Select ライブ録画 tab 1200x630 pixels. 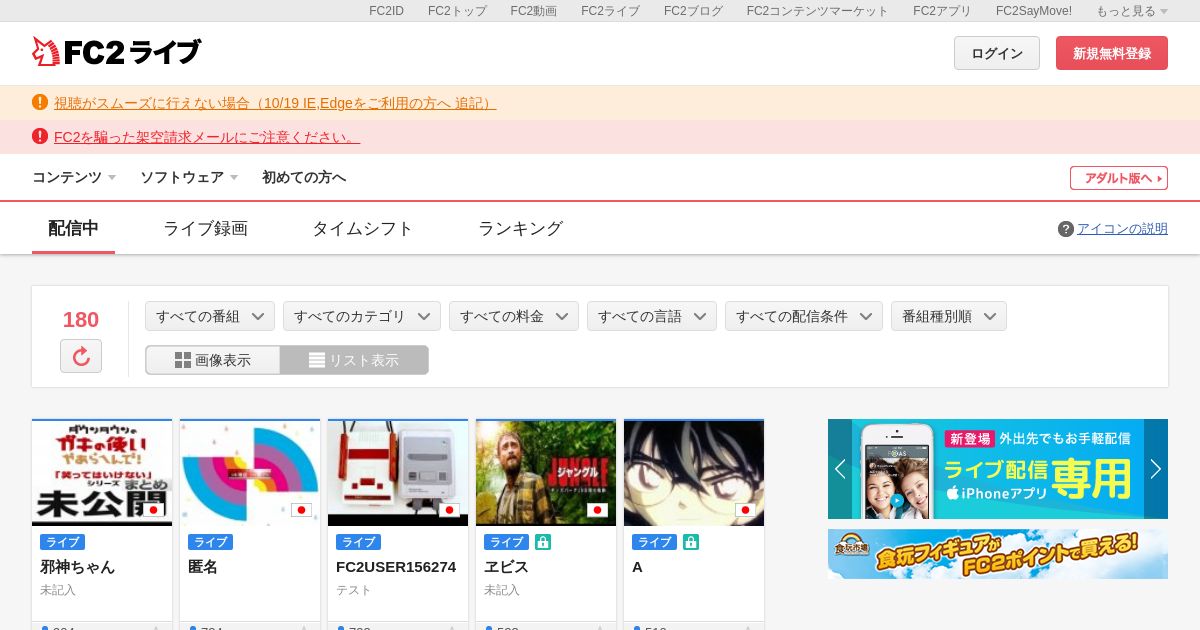click(x=205, y=228)
